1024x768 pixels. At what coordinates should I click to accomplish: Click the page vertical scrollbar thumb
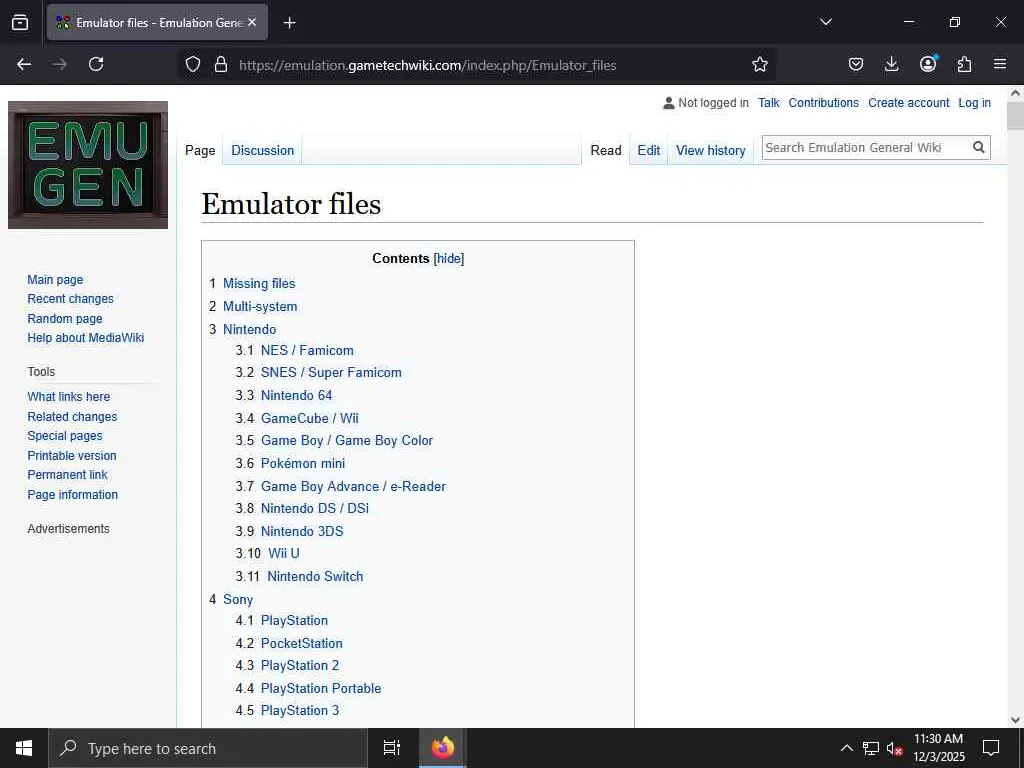pos(1015,116)
